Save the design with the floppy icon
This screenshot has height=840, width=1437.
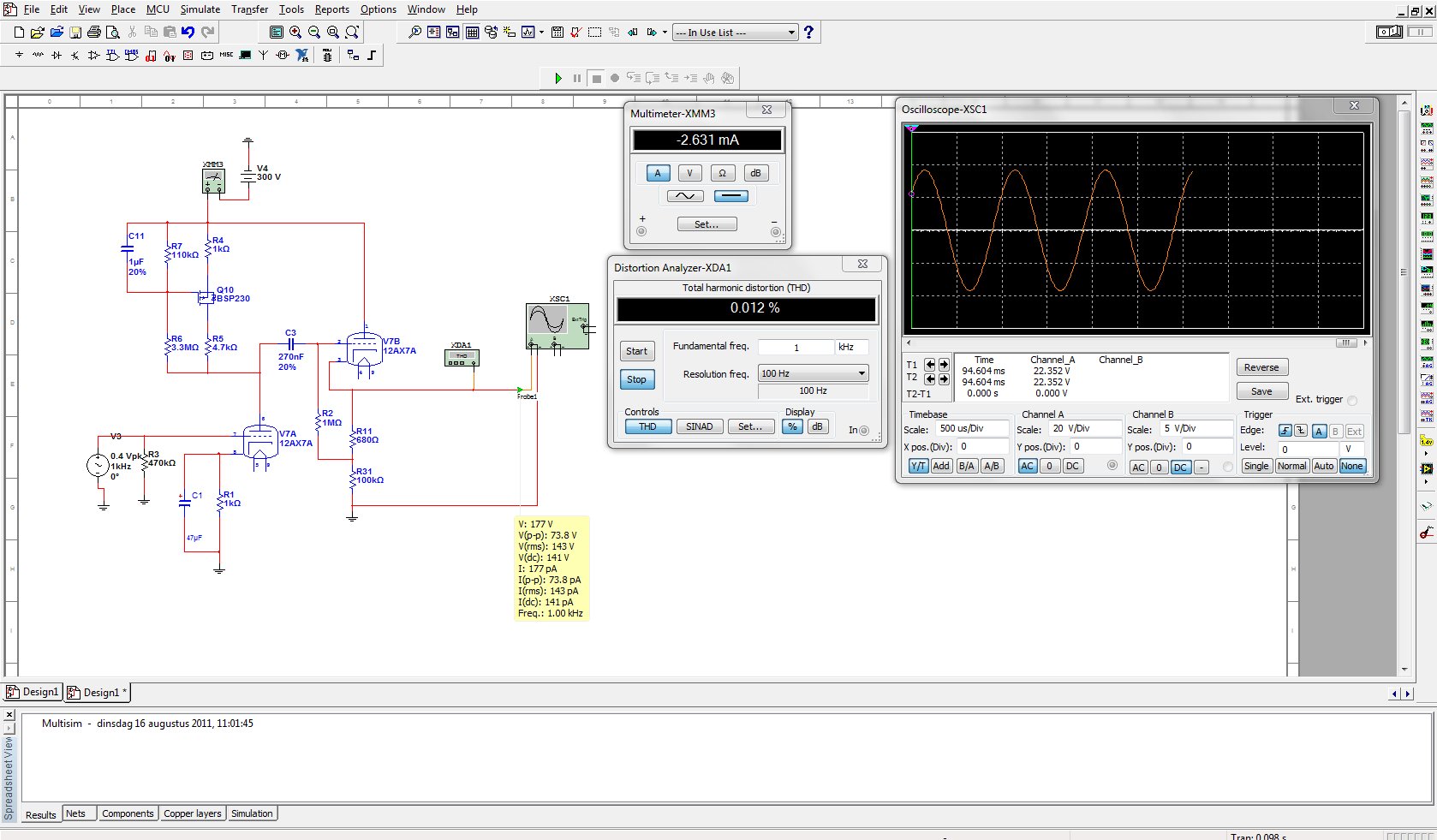(x=75, y=33)
